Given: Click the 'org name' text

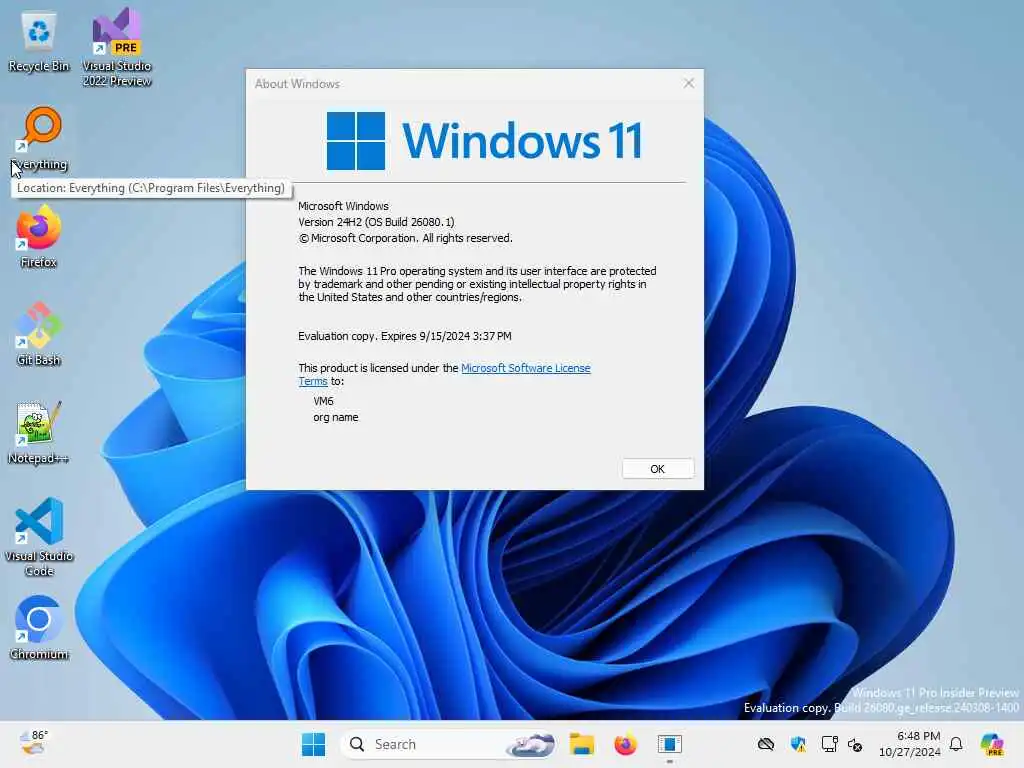Looking at the screenshot, I should 336,417.
